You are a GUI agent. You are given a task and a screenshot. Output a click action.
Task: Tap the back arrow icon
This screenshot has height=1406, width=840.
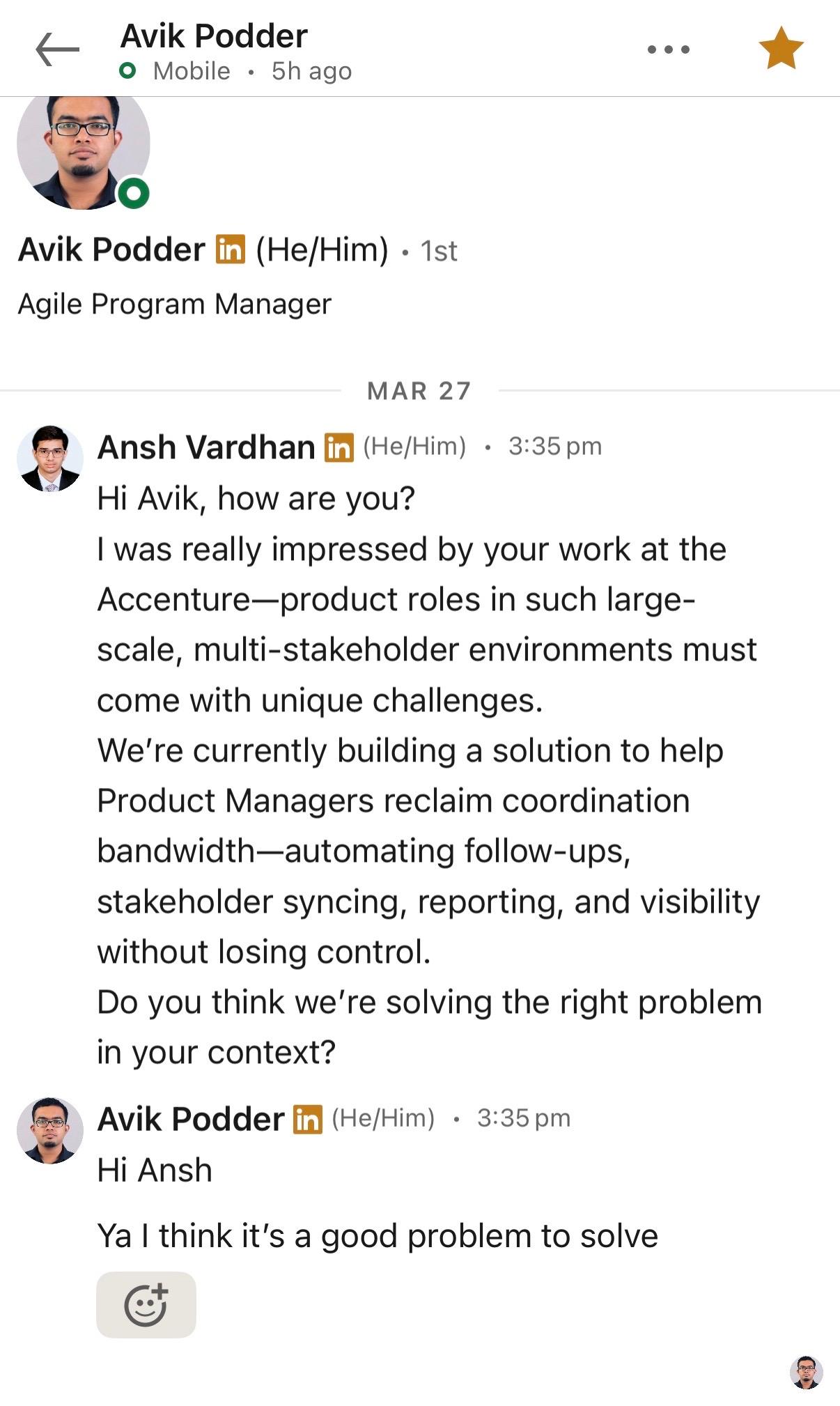click(57, 49)
